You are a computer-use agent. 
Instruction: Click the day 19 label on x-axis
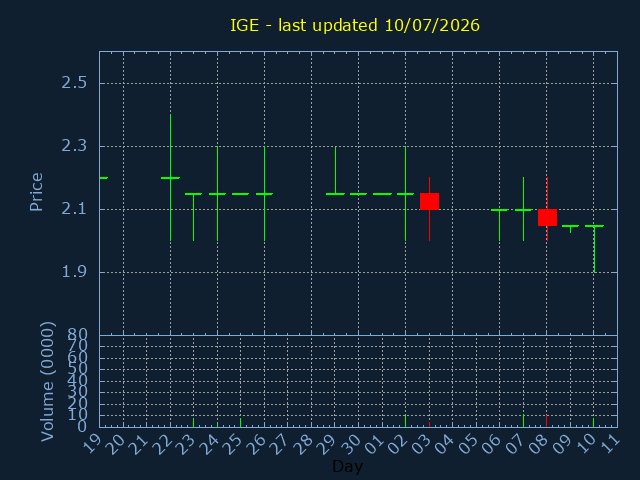pos(91,443)
